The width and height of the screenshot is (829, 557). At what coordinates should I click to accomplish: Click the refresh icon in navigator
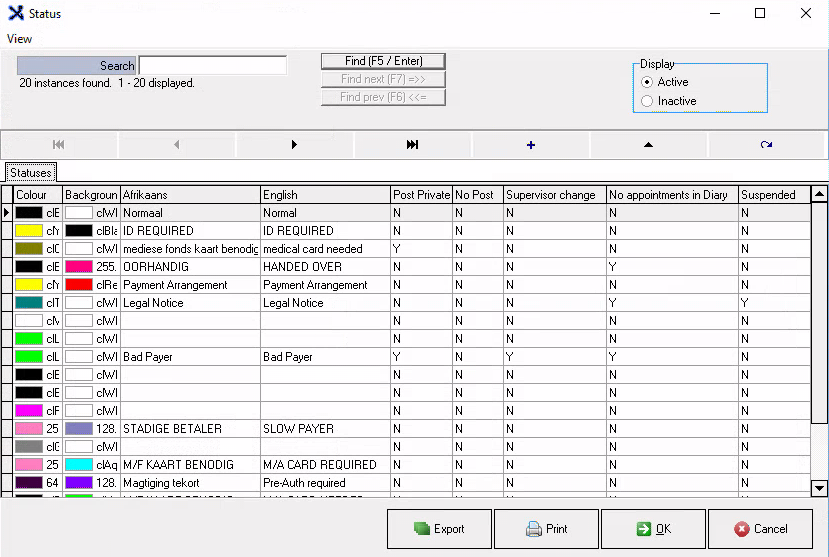(x=766, y=145)
